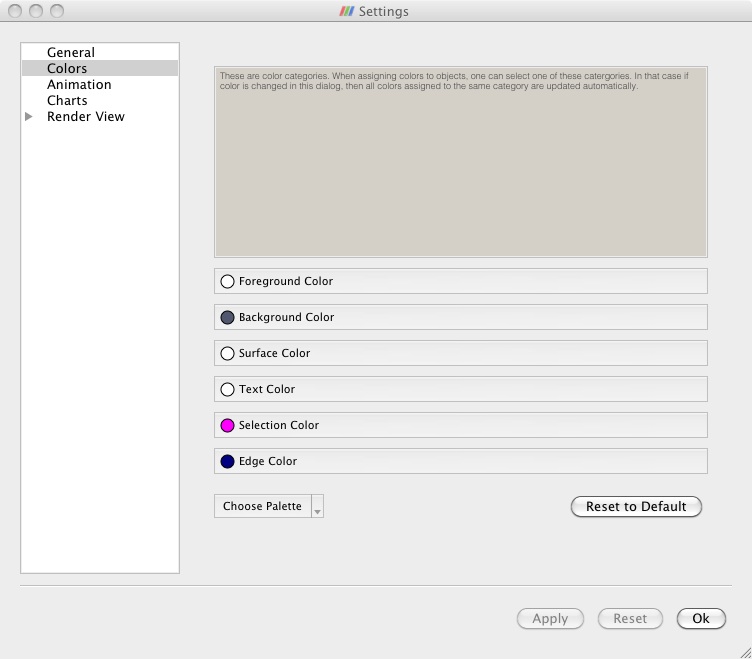Select General in the settings list
Viewport: 752px width, 659px height.
click(70, 52)
